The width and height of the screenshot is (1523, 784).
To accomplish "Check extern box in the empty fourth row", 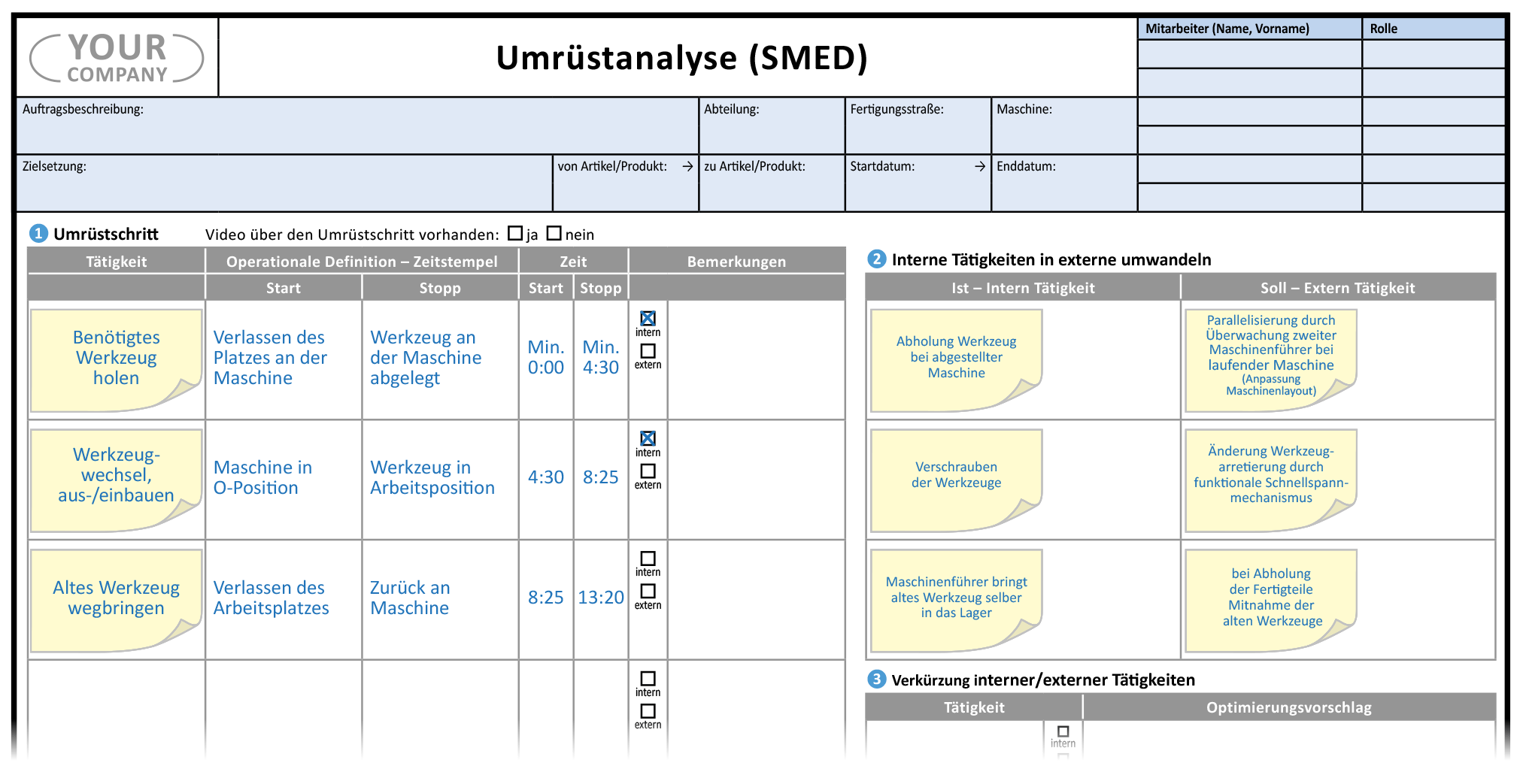I will click(x=648, y=711).
